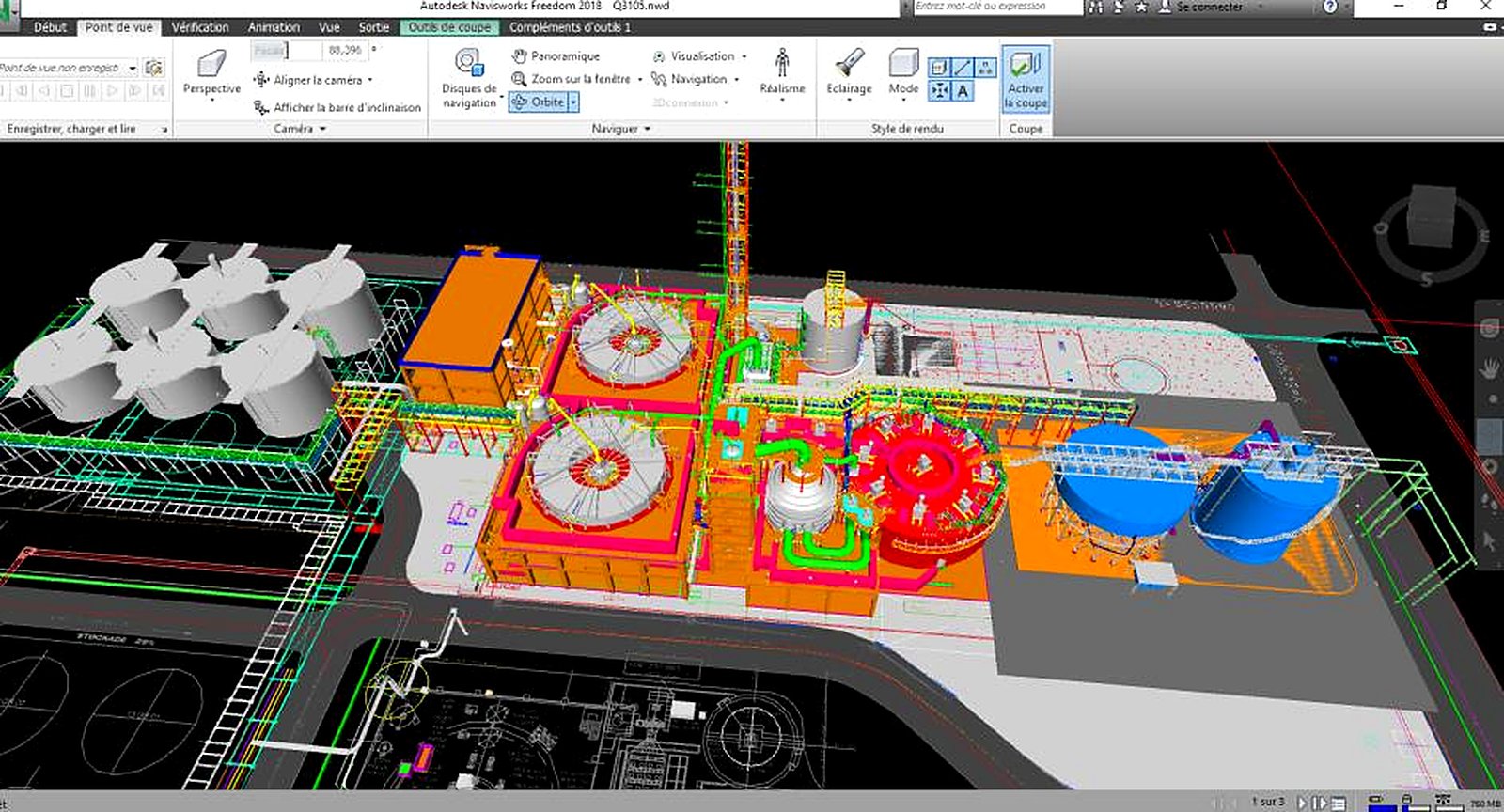Open Aligner la caméra dropdown arrow
Screen dimensions: 1504x812
pyautogui.click(x=370, y=80)
